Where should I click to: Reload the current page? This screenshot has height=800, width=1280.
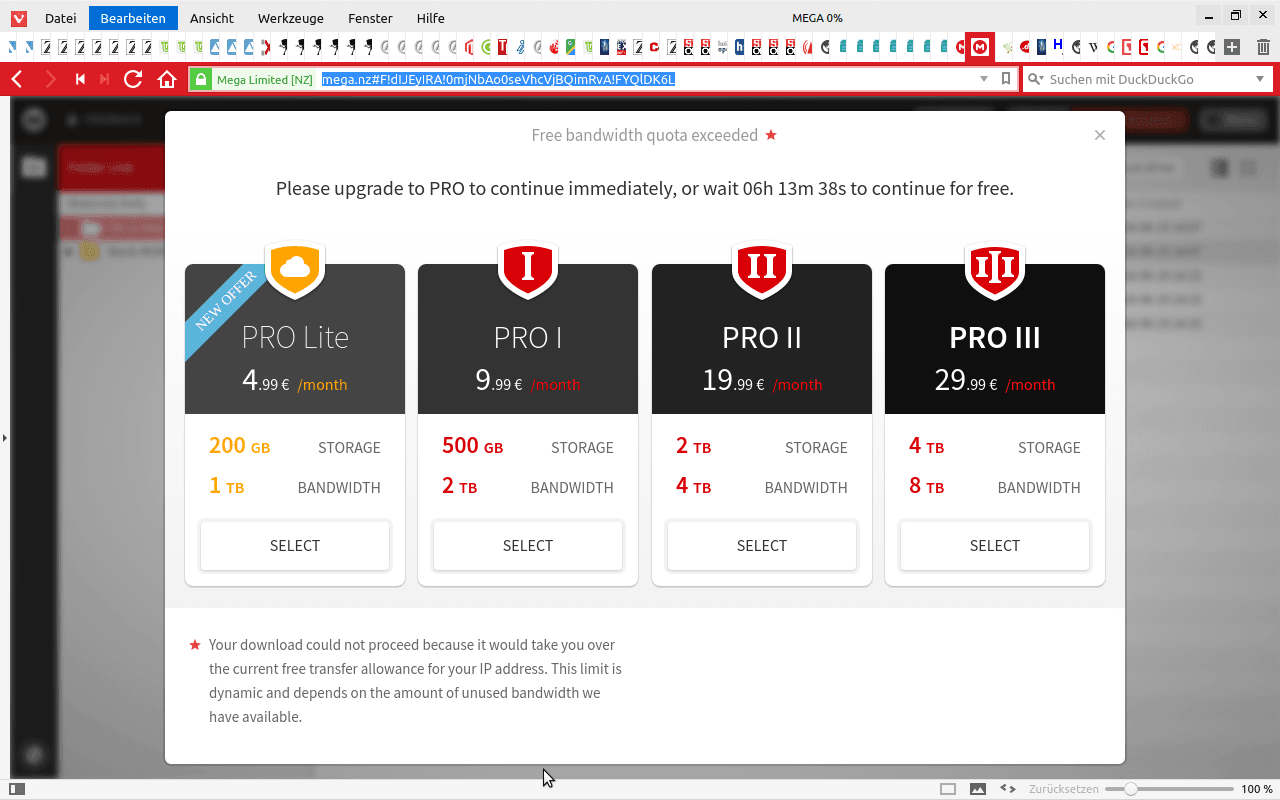[133, 79]
